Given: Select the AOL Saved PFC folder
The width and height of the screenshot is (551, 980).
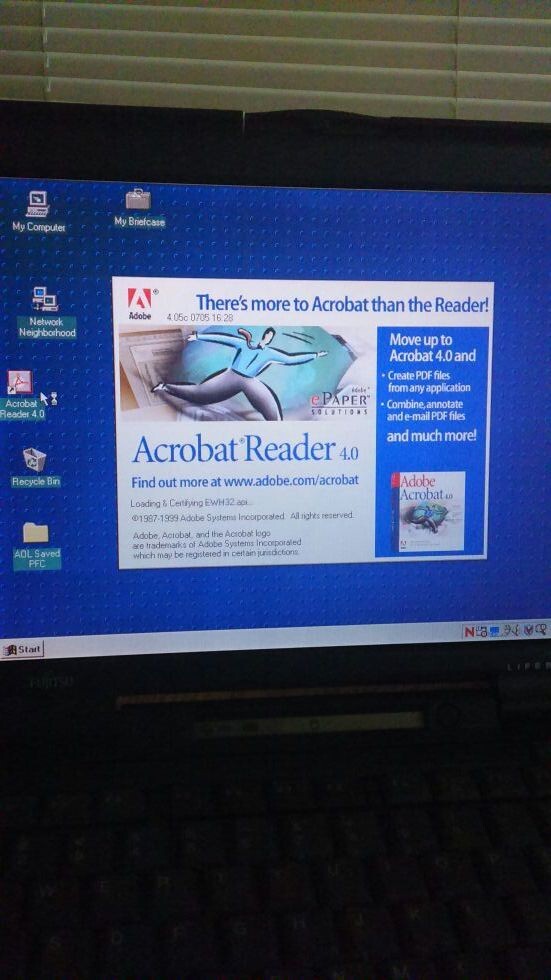Looking at the screenshot, I should tap(37, 545).
